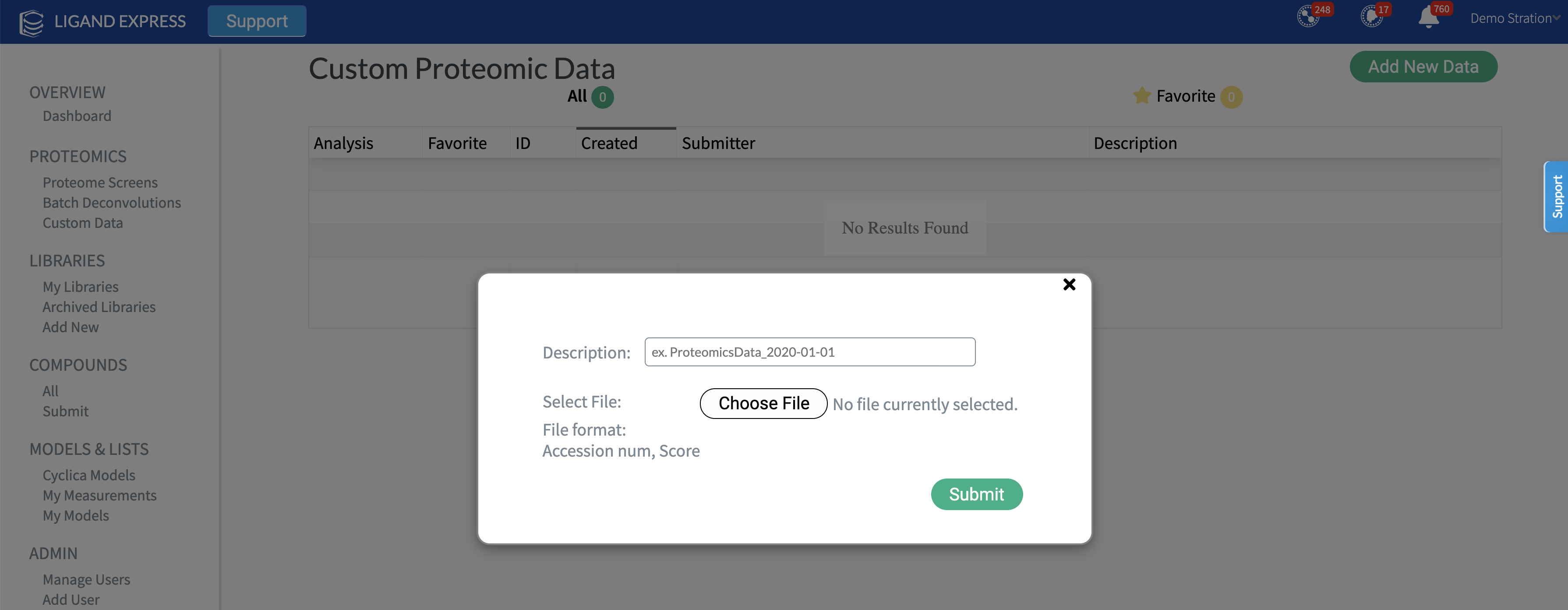Open the protein icon showing 17
Screen dimensions: 1568x610
pos(1371,17)
